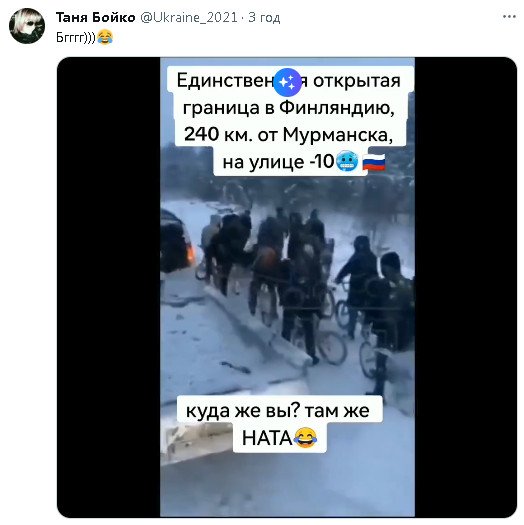Click the граница в Финляндию caption line

pyautogui.click(x=288, y=108)
